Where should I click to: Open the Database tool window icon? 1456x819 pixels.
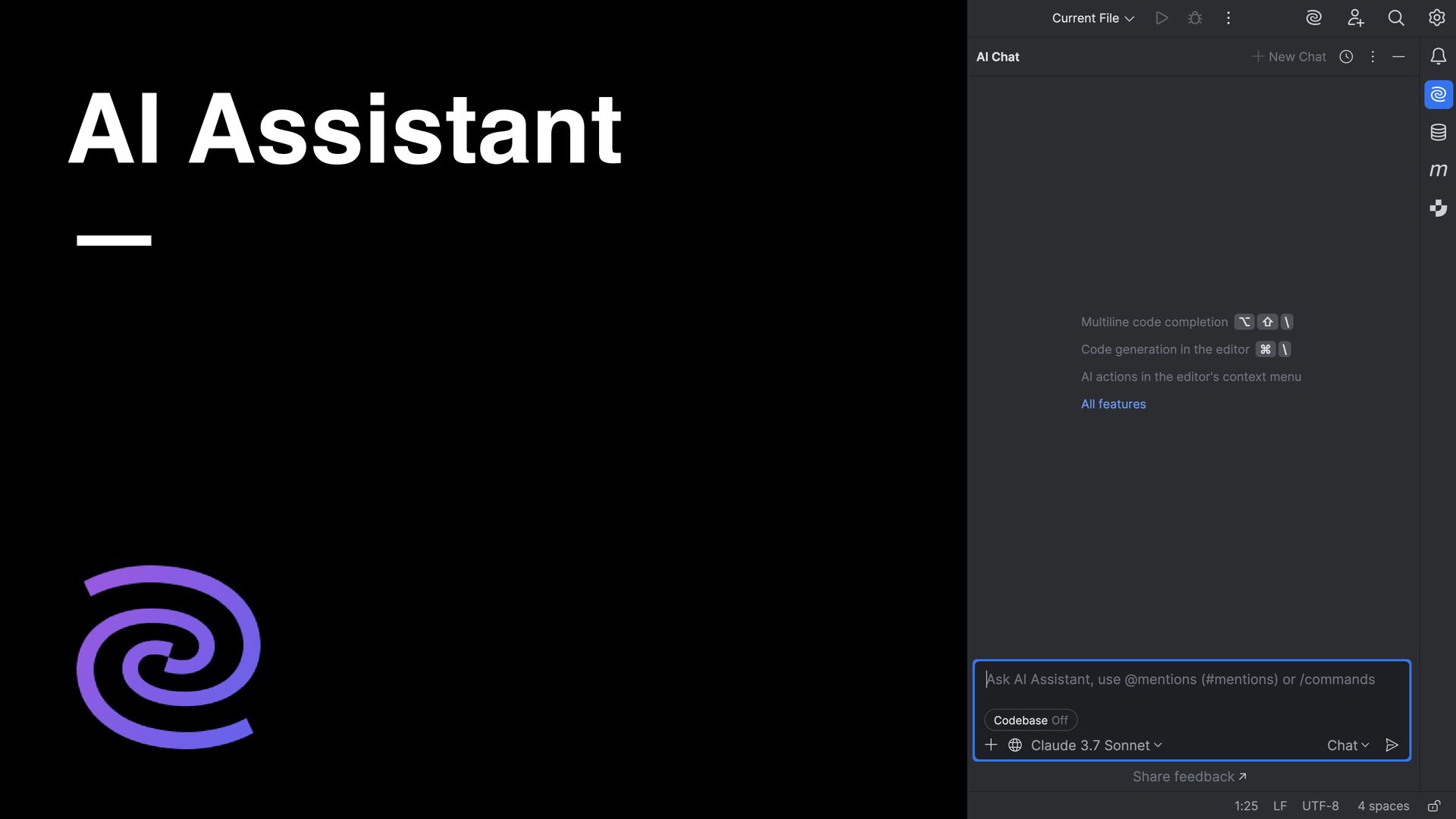(1439, 133)
